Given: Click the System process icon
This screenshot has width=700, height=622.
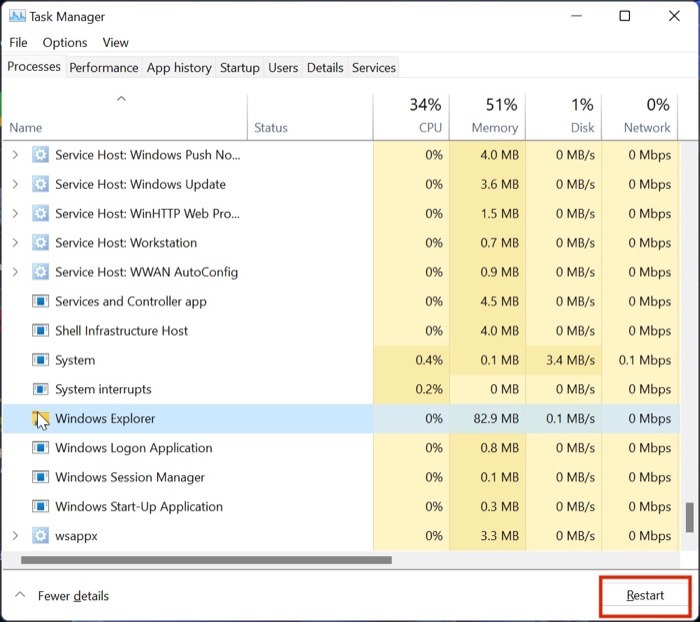Looking at the screenshot, I should click(x=40, y=360).
